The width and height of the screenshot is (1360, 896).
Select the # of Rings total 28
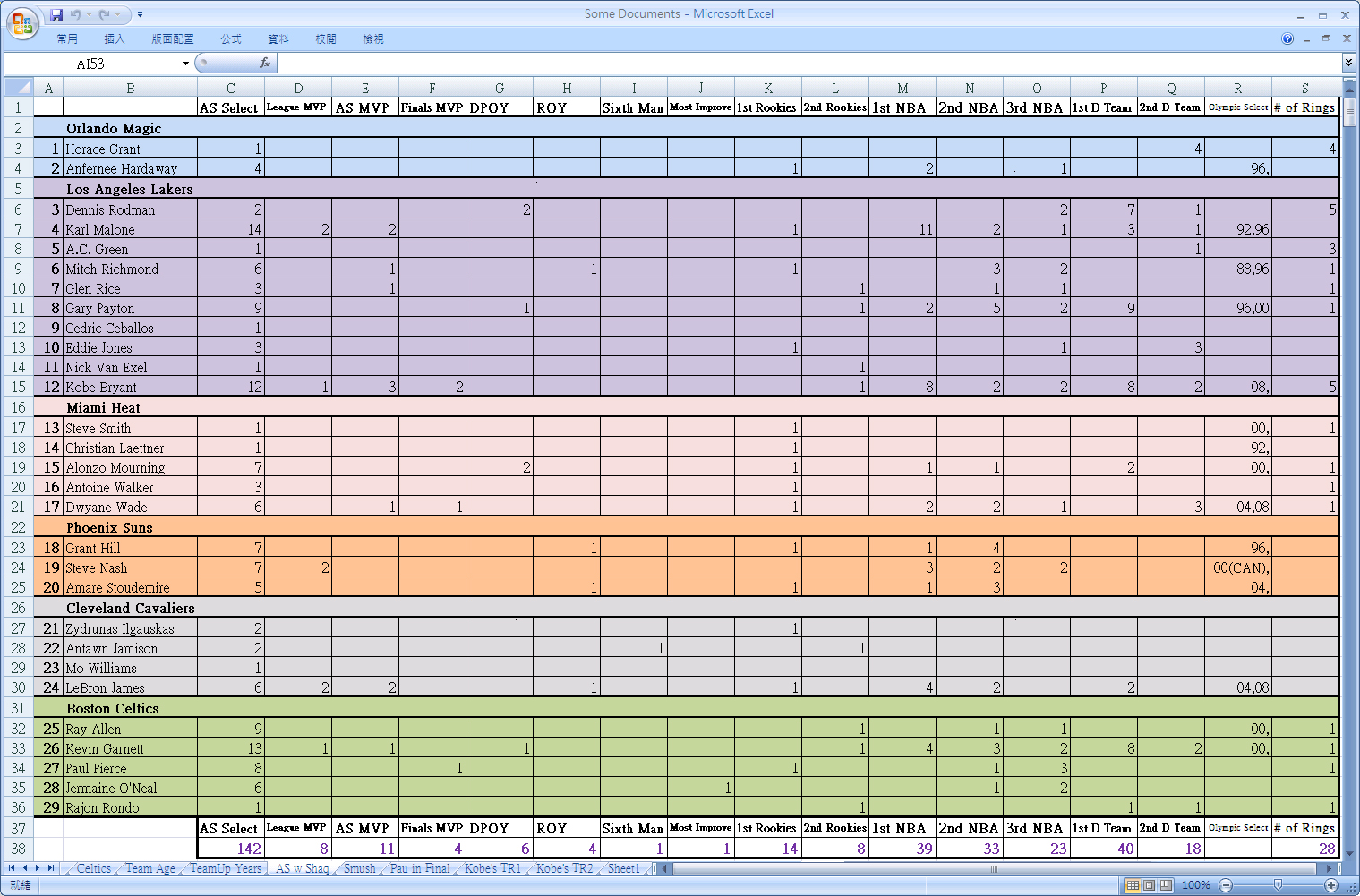point(1305,848)
